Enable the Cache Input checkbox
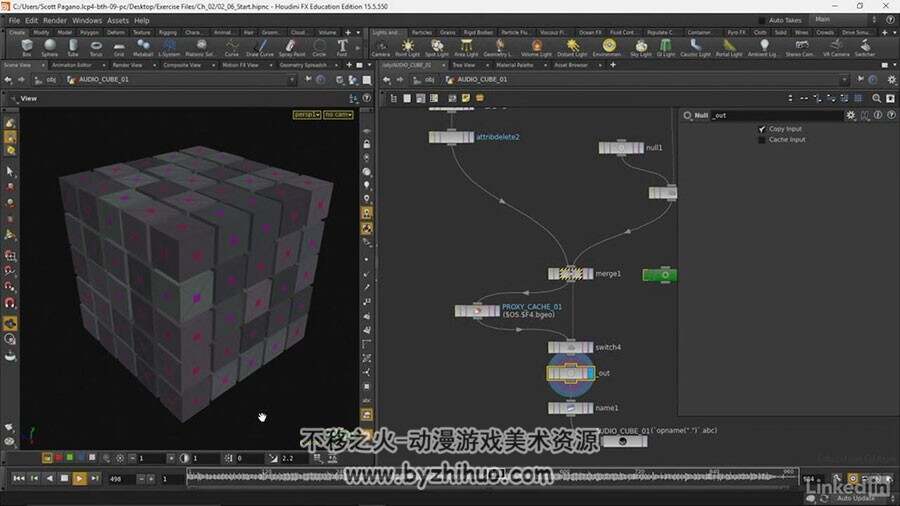 [762, 140]
